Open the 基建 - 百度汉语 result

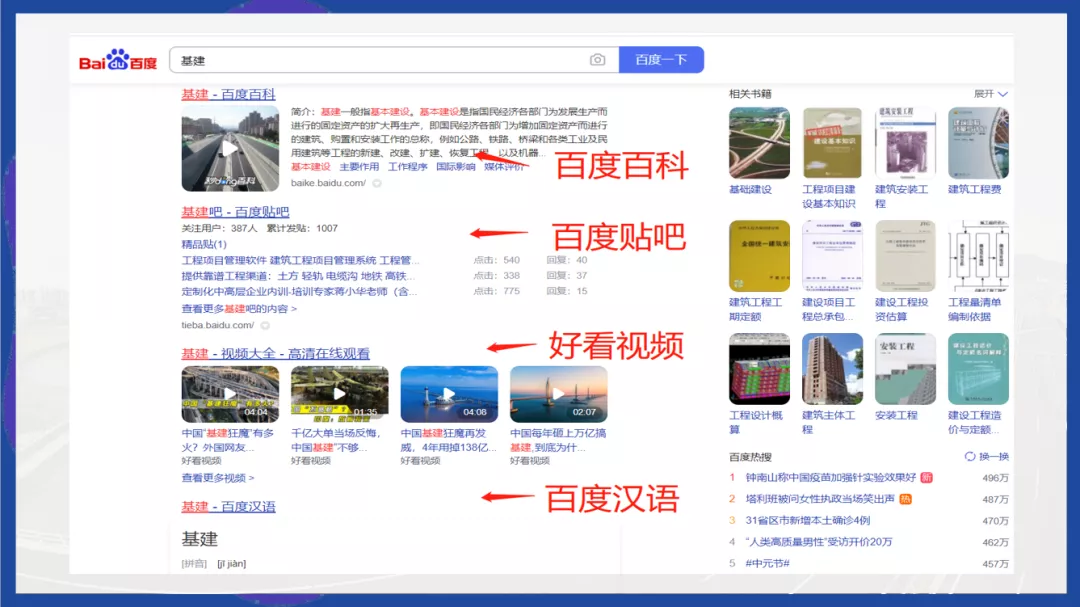[228, 506]
